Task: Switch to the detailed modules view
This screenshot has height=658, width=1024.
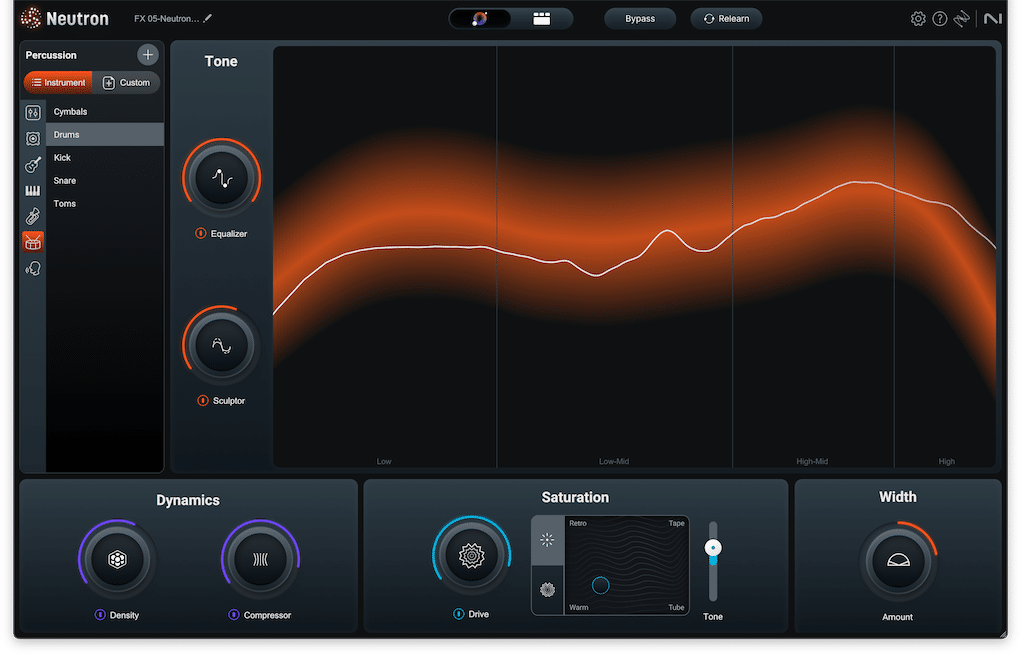Action: pos(541,19)
